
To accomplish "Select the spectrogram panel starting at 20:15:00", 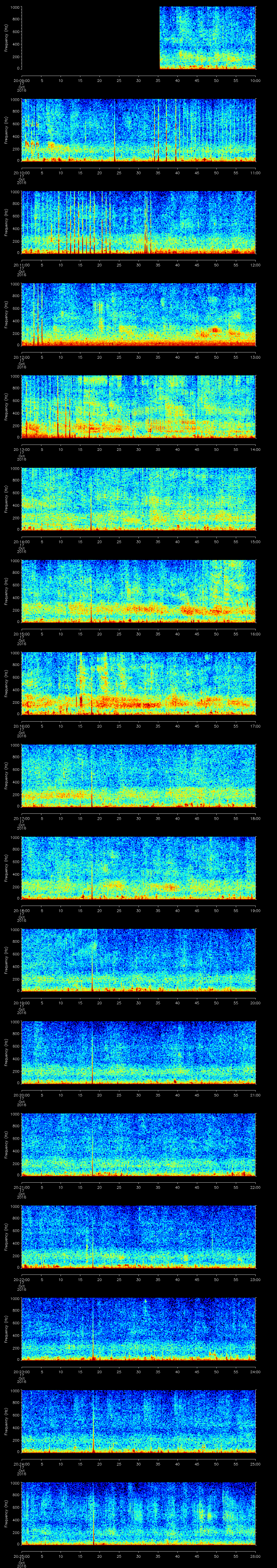I will [139, 592].
